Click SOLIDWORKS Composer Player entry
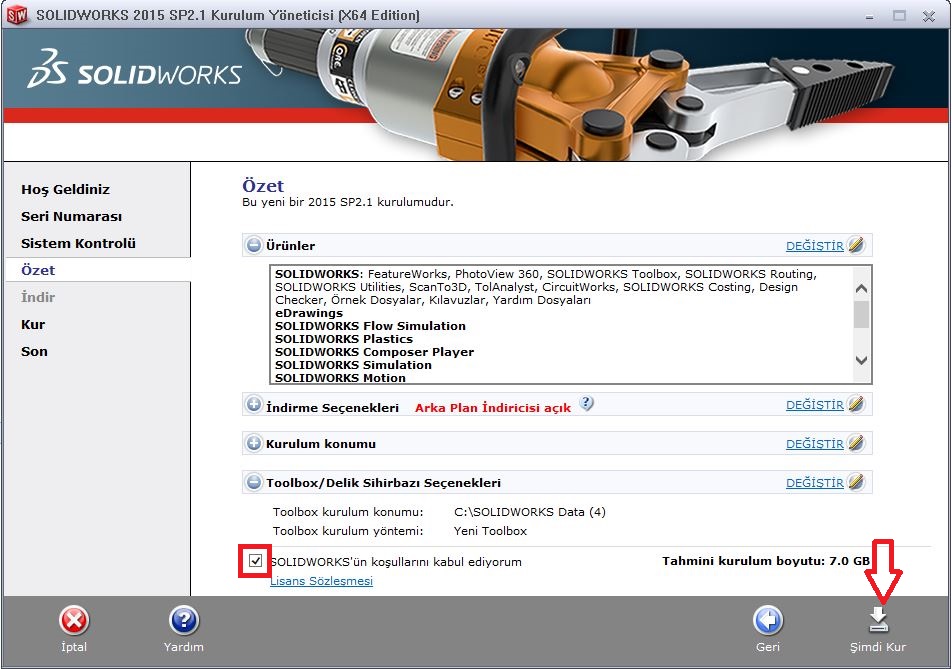 tap(374, 352)
